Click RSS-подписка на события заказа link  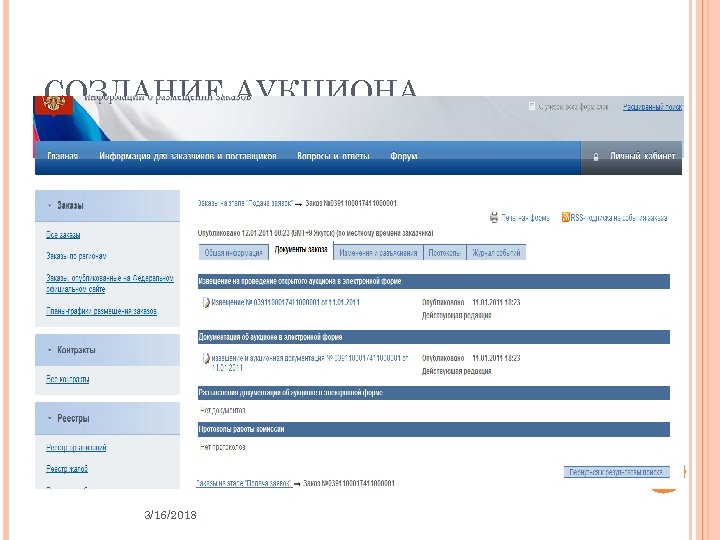[619, 218]
